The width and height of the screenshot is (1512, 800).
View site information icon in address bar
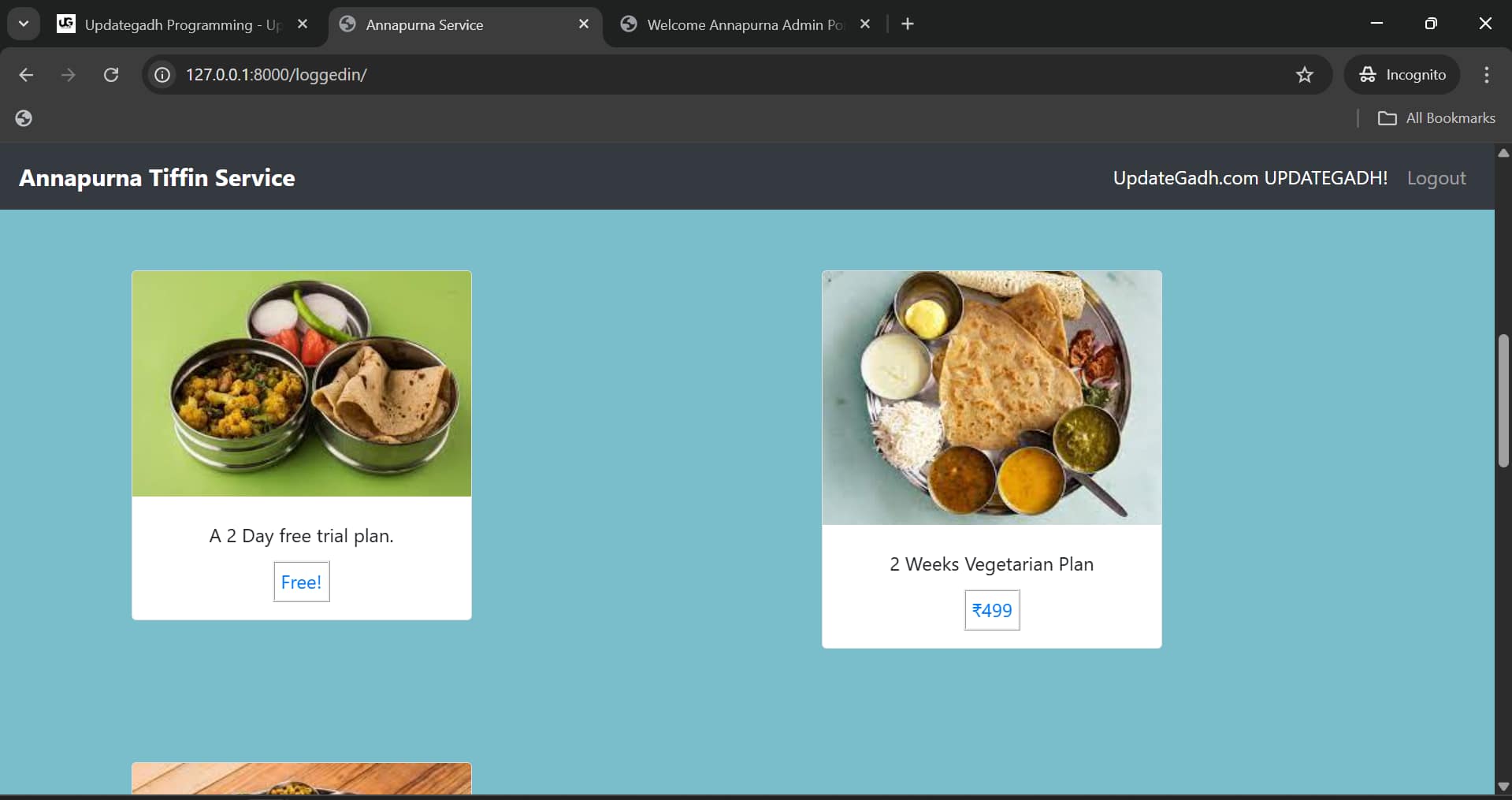click(162, 75)
